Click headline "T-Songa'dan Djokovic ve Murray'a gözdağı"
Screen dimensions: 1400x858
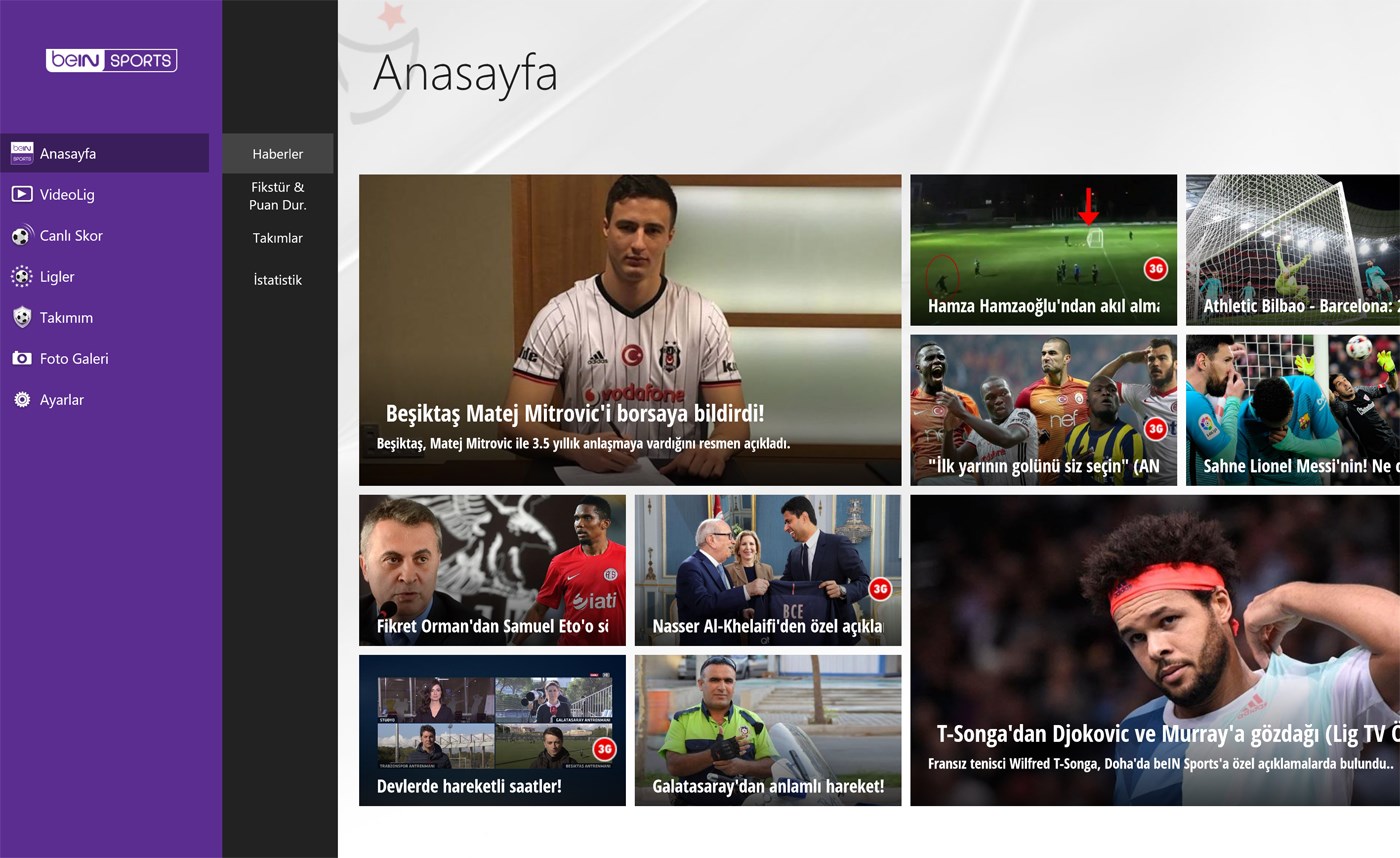click(1167, 734)
